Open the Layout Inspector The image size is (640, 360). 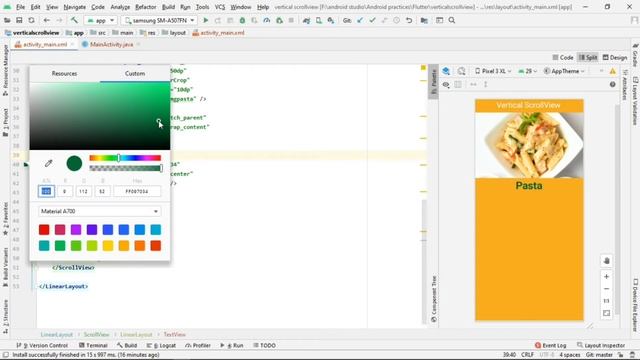tap(601, 345)
